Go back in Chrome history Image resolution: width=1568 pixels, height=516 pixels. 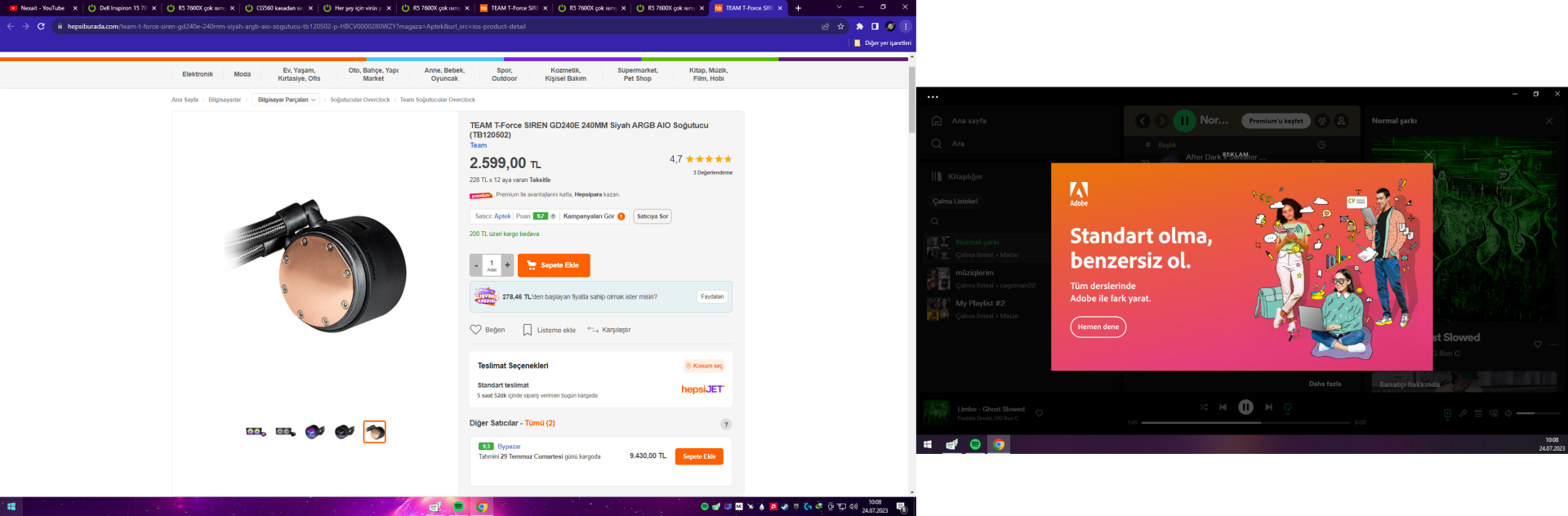point(11,26)
